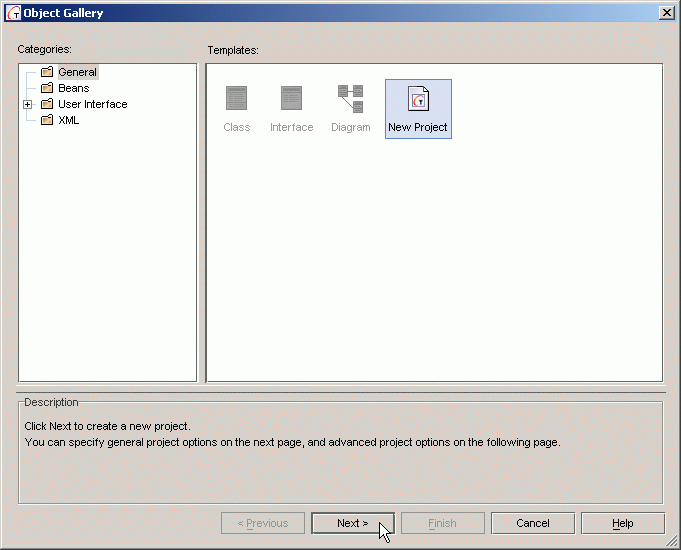Click the Previous button

tap(262, 523)
